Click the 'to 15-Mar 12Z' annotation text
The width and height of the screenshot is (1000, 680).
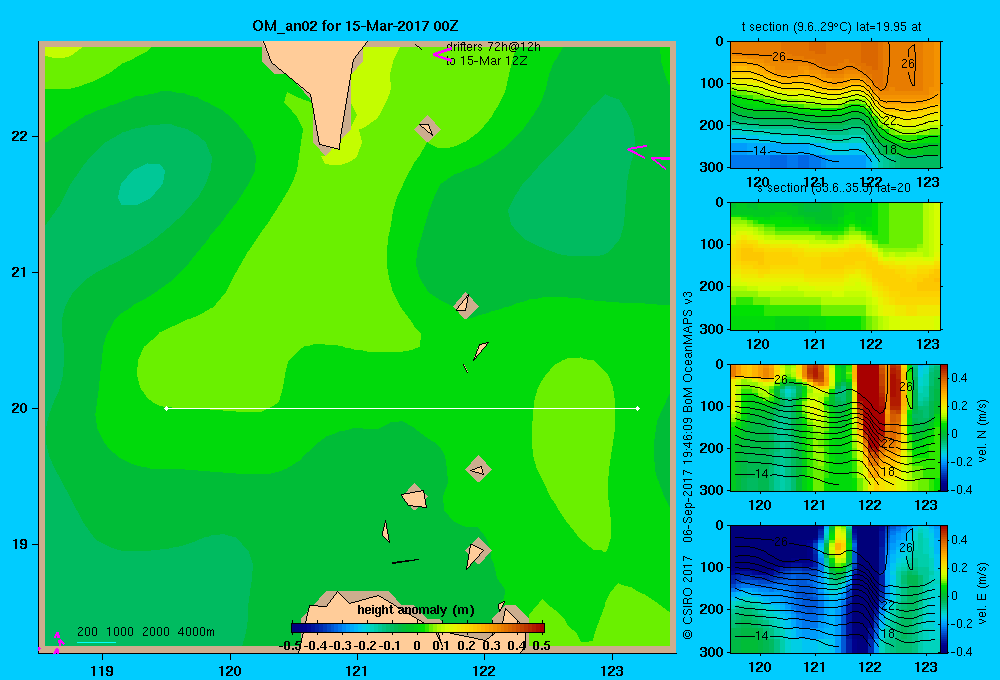click(x=486, y=61)
